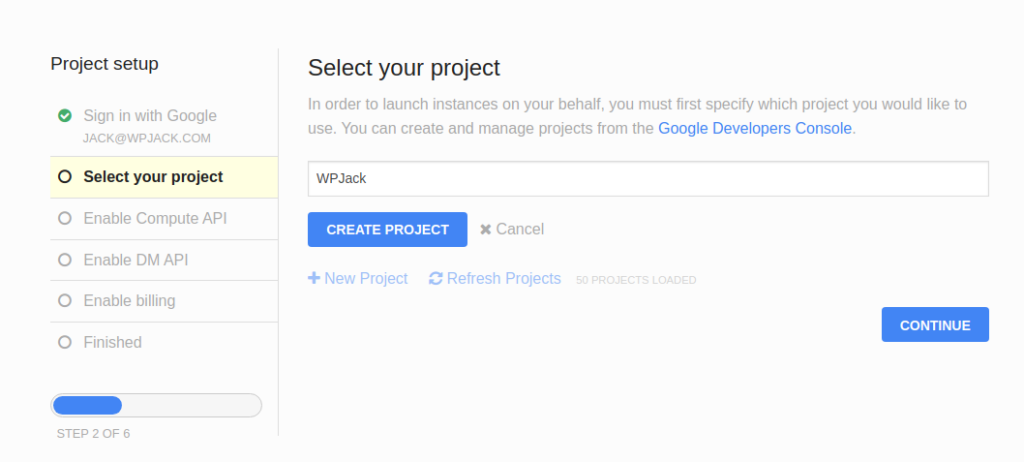
Task: Click the X icon beside Cancel
Action: click(x=485, y=229)
